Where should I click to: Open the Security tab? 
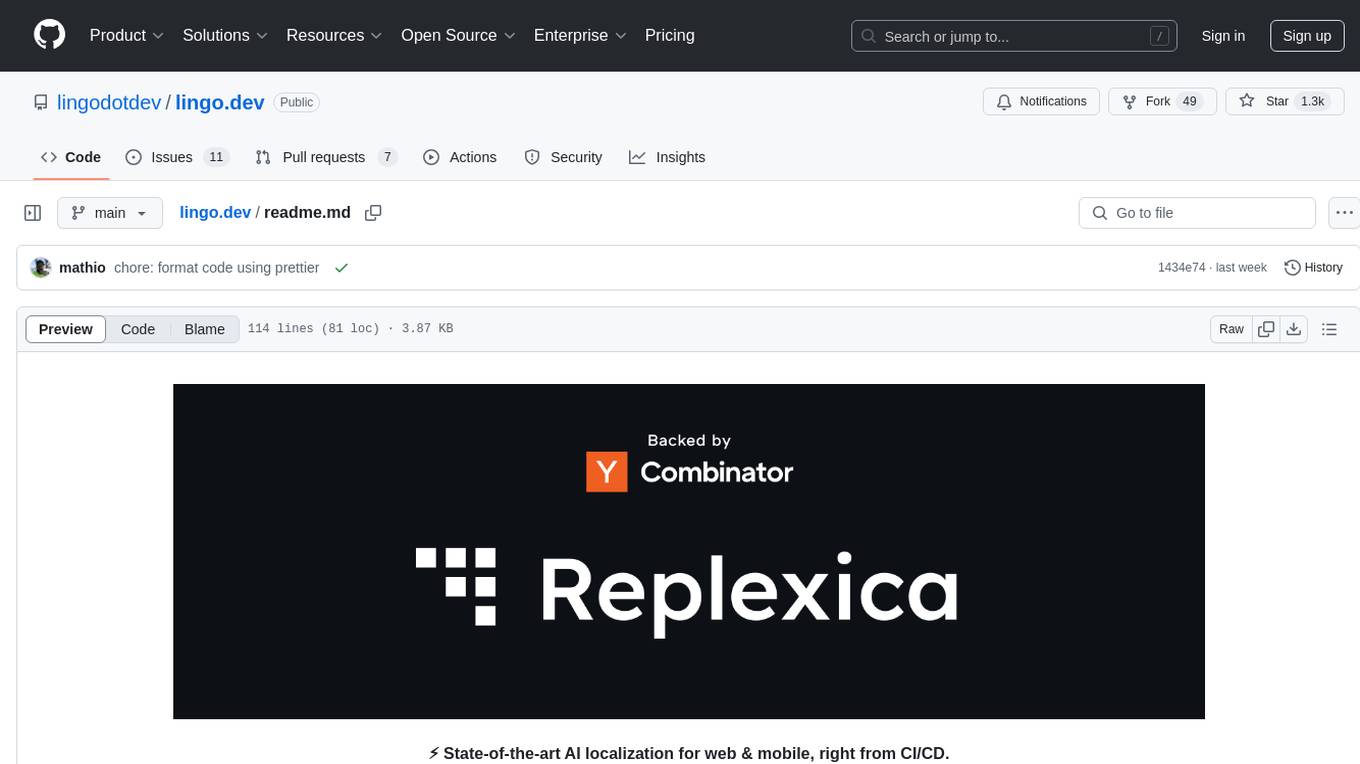click(564, 157)
